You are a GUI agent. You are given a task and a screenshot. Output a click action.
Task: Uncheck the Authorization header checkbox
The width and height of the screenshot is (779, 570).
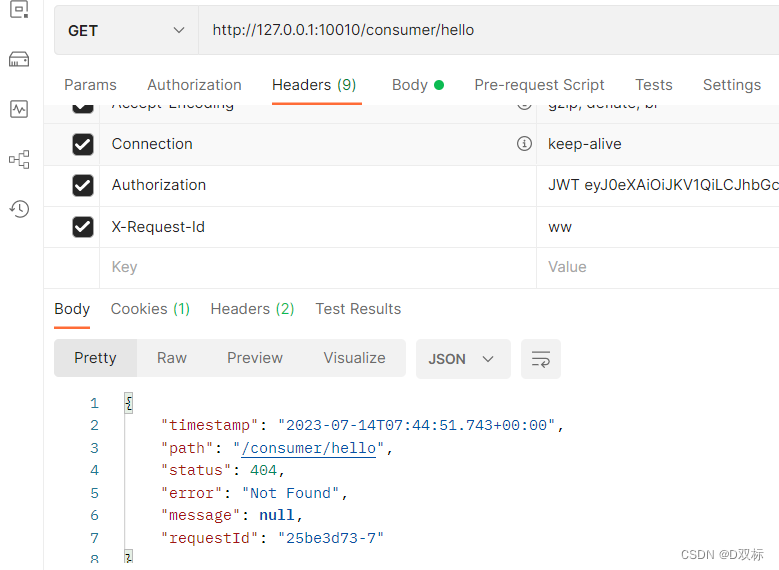(x=82, y=186)
